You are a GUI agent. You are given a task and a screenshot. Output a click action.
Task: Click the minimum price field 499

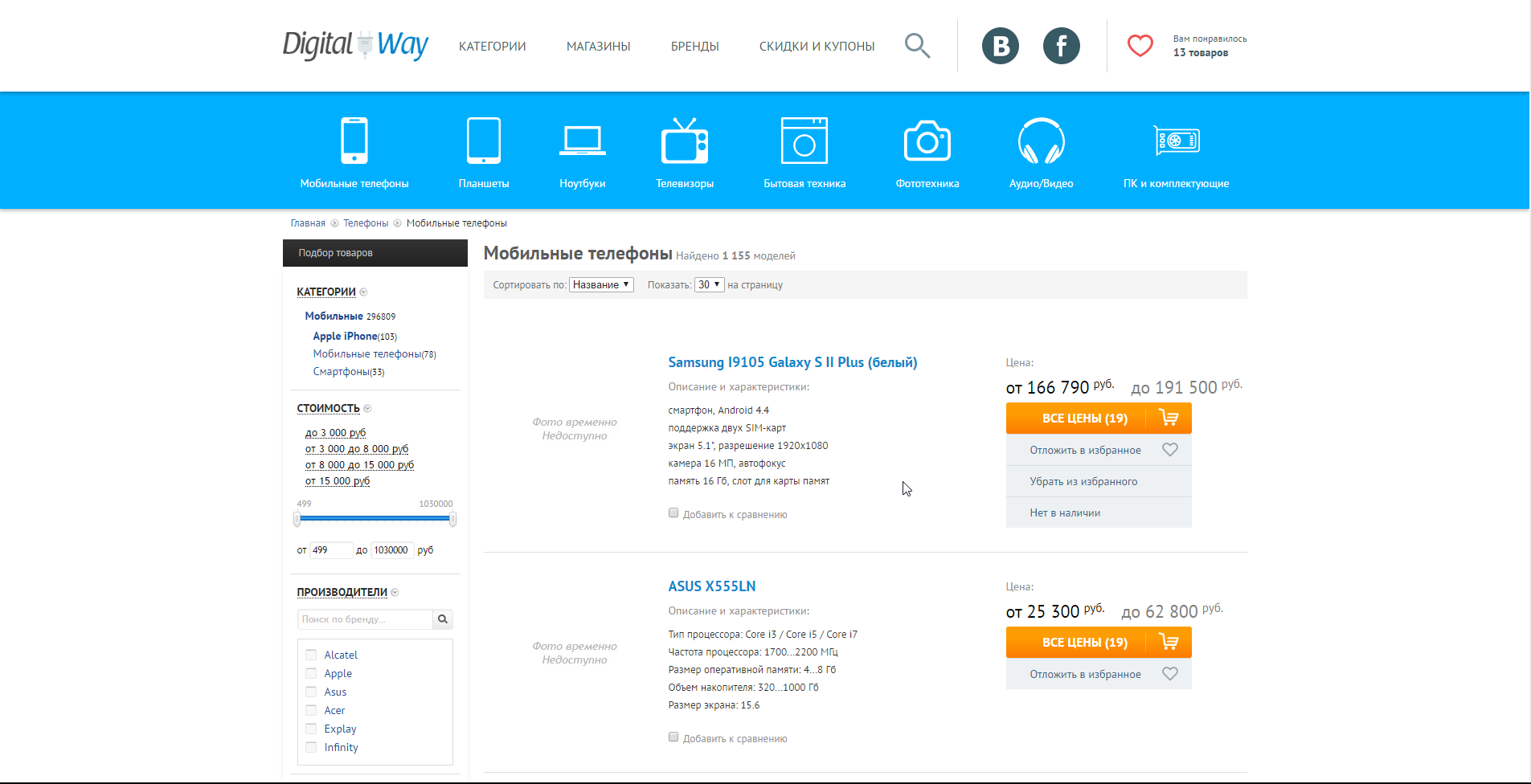(331, 550)
